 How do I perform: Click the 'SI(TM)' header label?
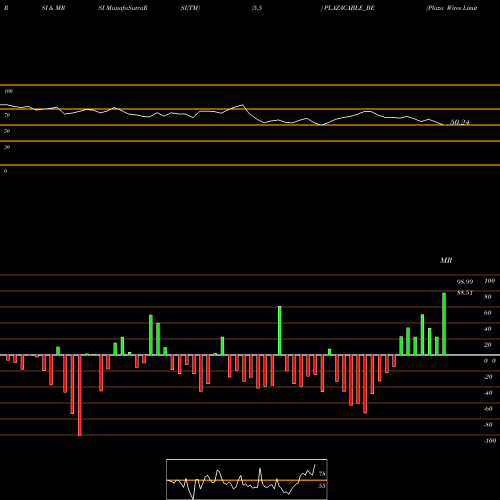(x=190, y=8)
